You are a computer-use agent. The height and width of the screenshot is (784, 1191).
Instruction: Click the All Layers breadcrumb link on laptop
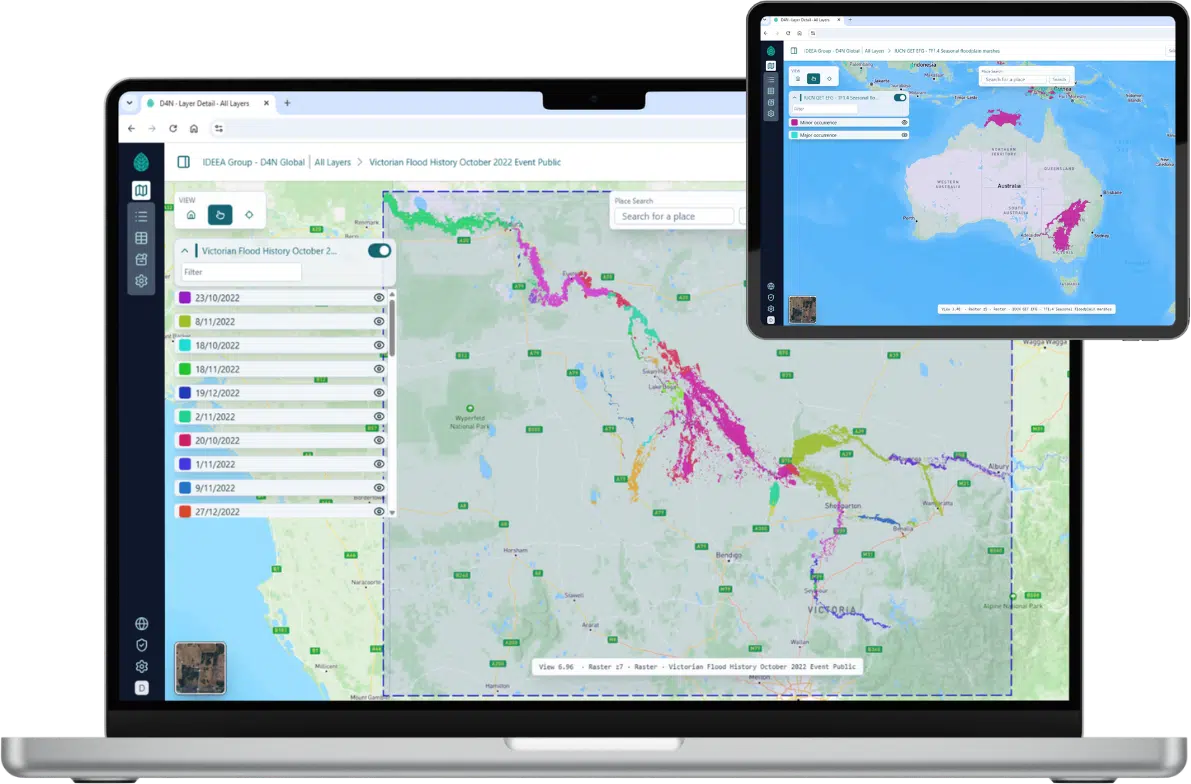tap(333, 162)
